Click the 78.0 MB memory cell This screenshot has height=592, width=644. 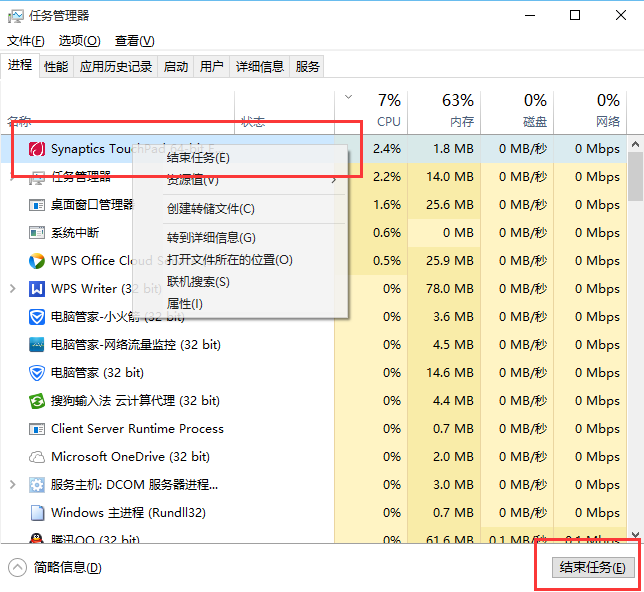(444, 289)
